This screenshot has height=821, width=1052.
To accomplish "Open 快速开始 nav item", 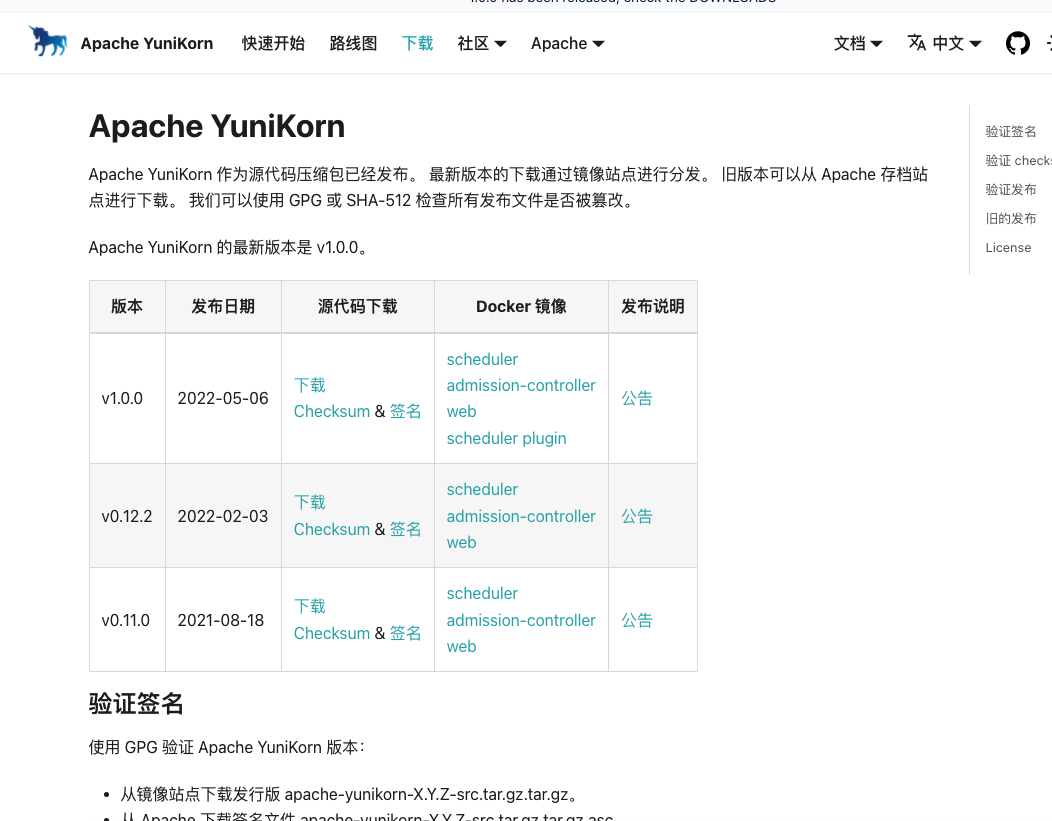I will click(x=273, y=44).
